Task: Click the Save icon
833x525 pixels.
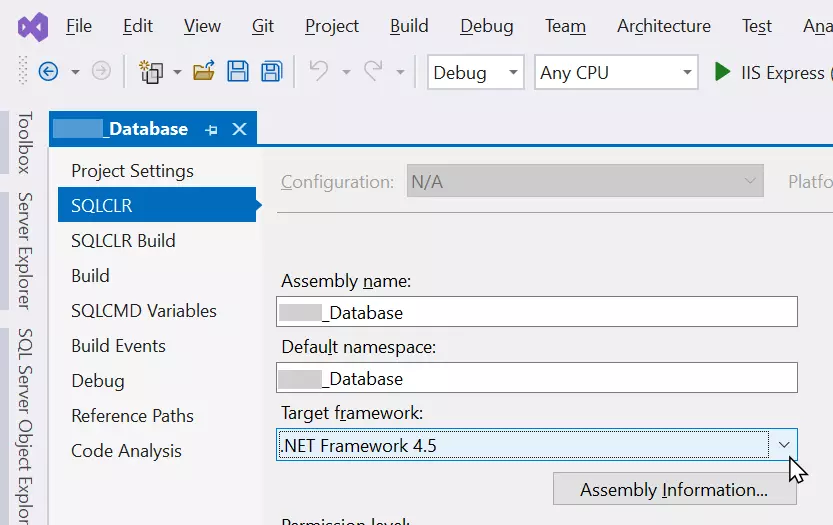Action: 237,71
